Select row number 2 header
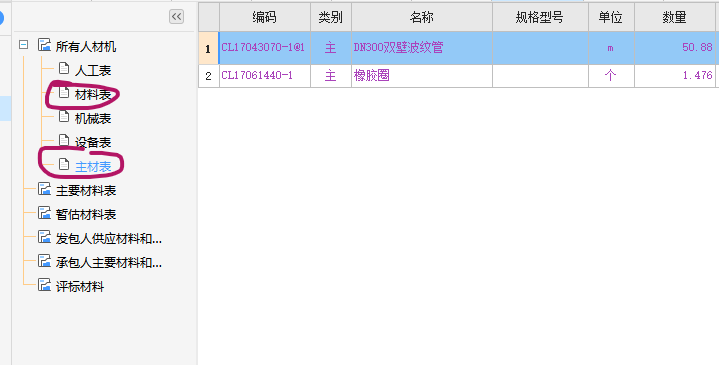This screenshot has height=365, width=719. [x=209, y=76]
